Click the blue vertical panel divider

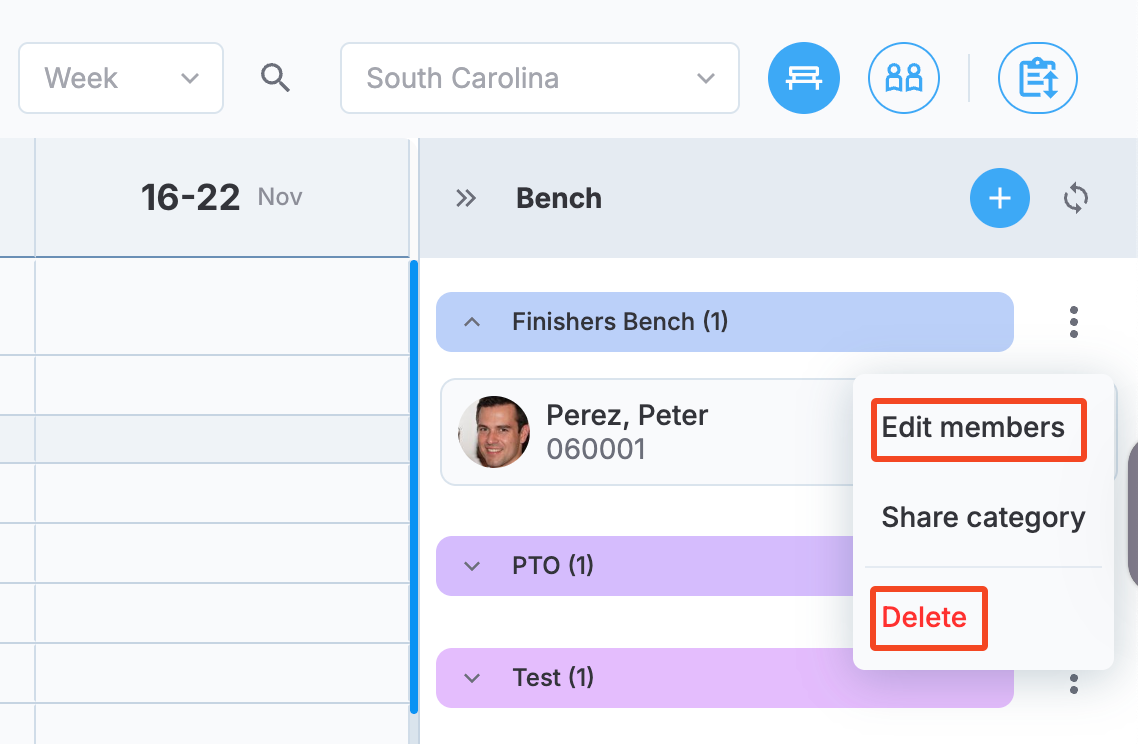click(x=414, y=486)
